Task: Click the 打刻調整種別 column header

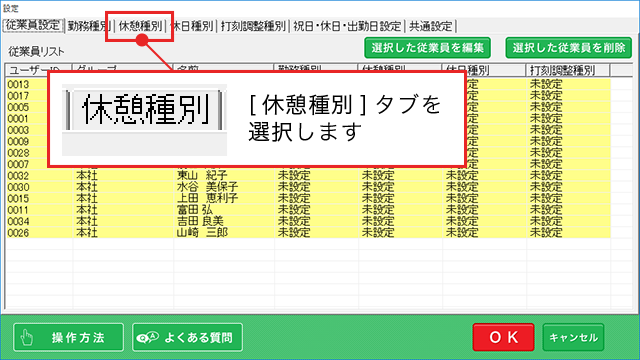Action: (568, 70)
